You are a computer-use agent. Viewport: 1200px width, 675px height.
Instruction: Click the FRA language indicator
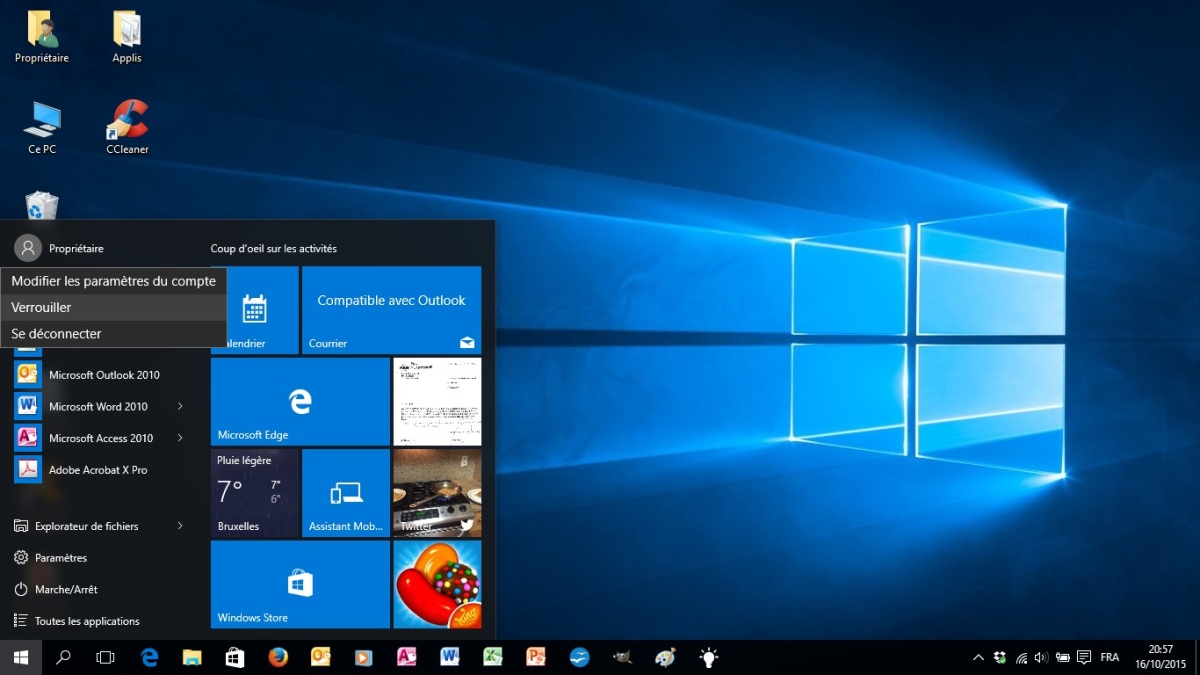coord(1109,657)
